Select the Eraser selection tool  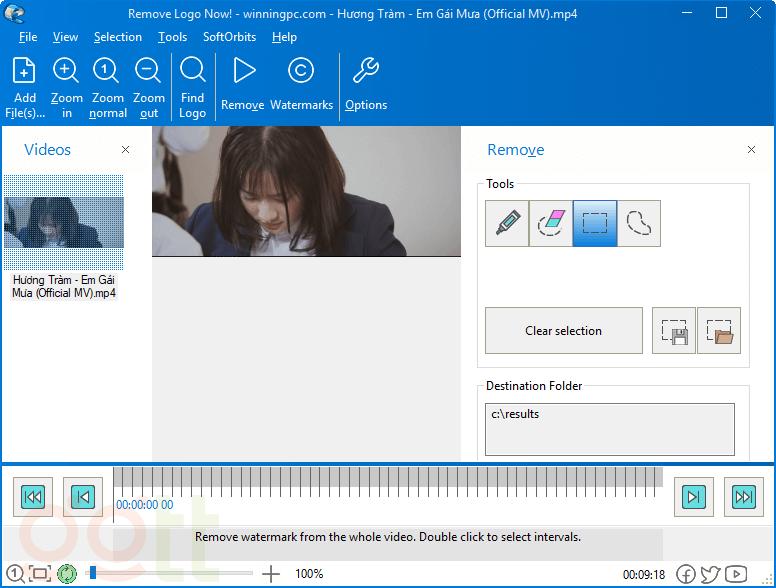[550, 223]
